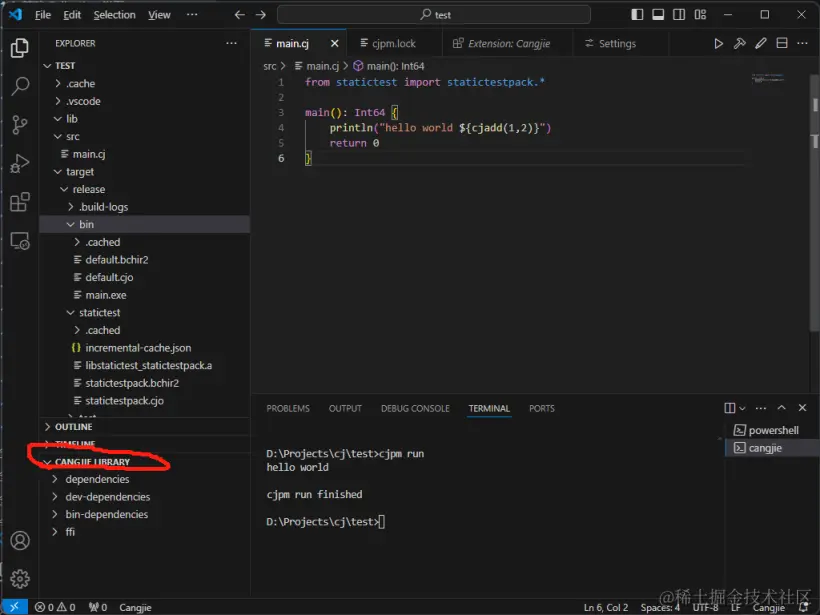The width and height of the screenshot is (820, 615).
Task: Click LF end-of-line setting
Action: click(736, 607)
